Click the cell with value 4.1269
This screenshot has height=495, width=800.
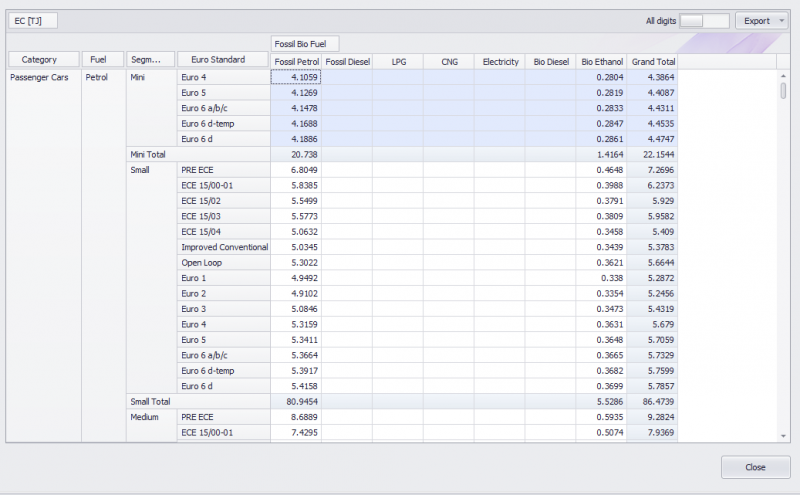click(296, 93)
